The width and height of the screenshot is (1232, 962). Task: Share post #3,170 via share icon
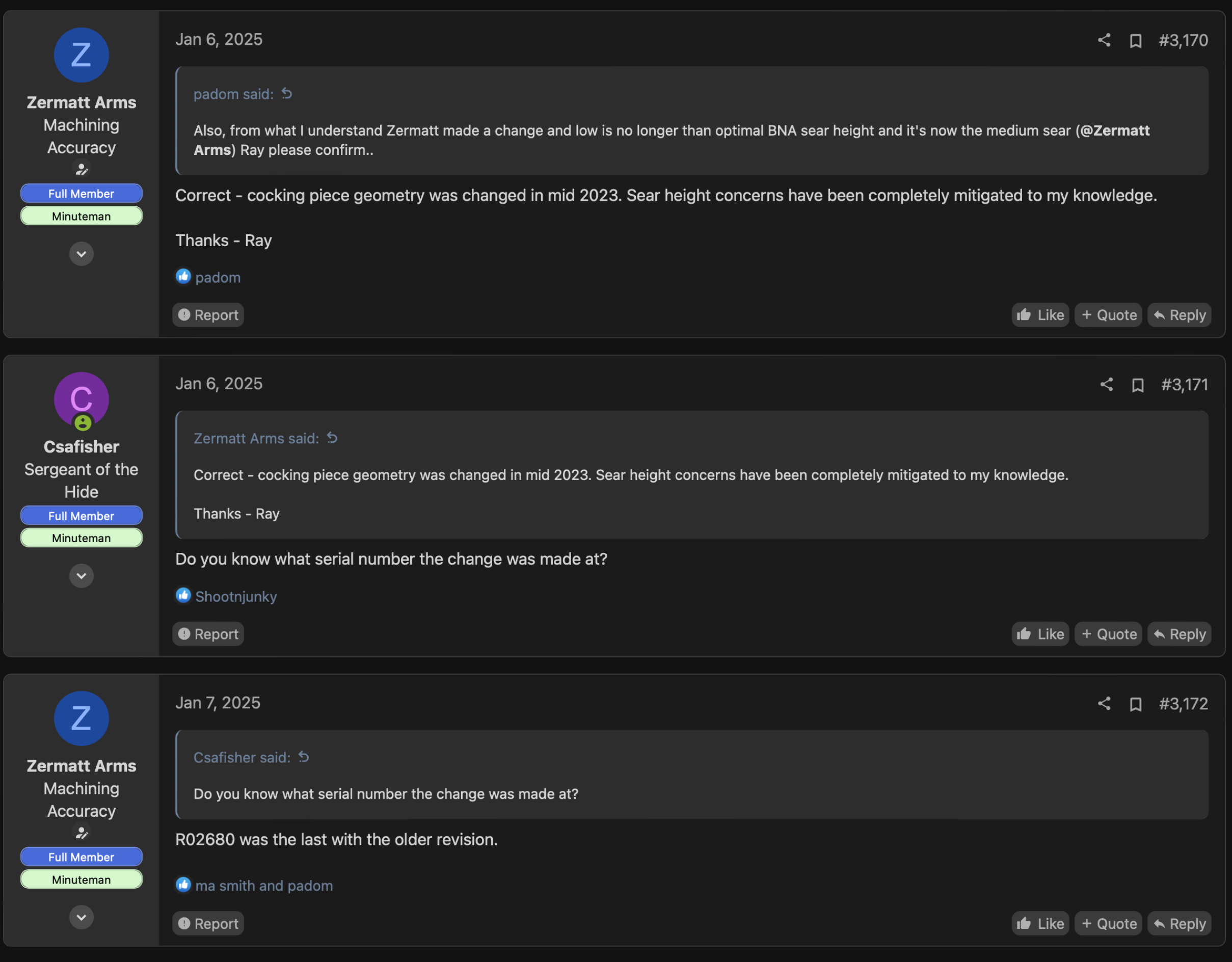1104,40
